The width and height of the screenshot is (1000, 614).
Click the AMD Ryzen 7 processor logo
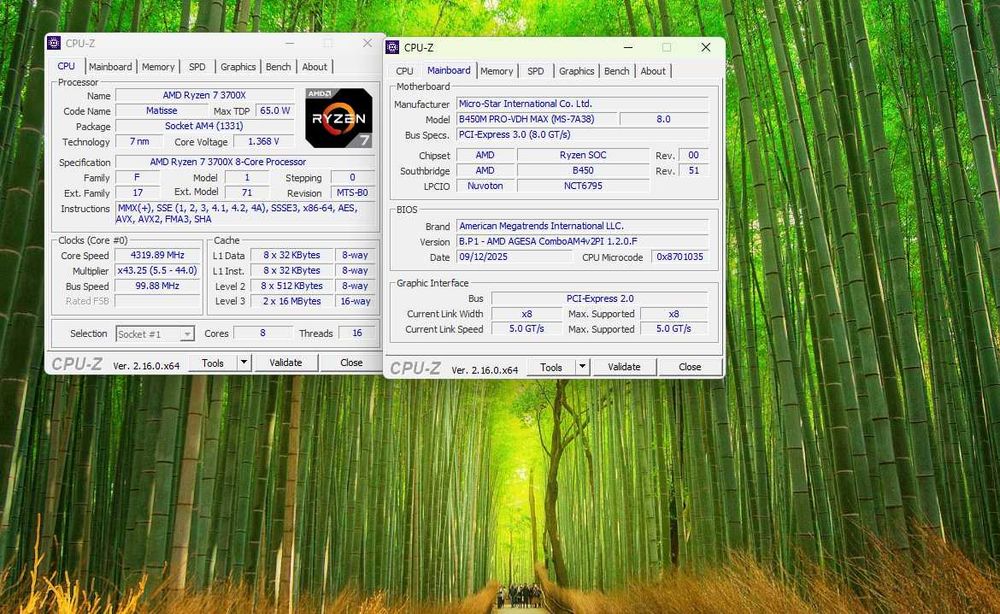click(339, 118)
